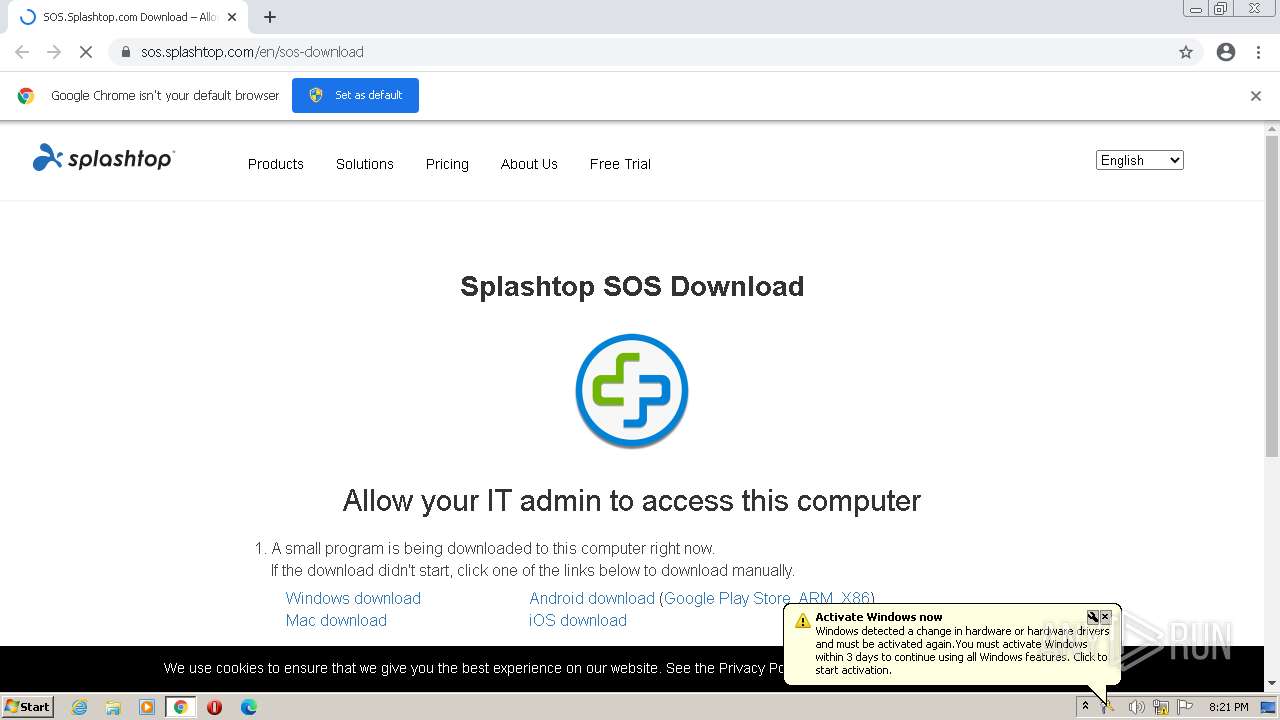
Task: Click the volume speaker tray icon
Action: click(x=1136, y=707)
